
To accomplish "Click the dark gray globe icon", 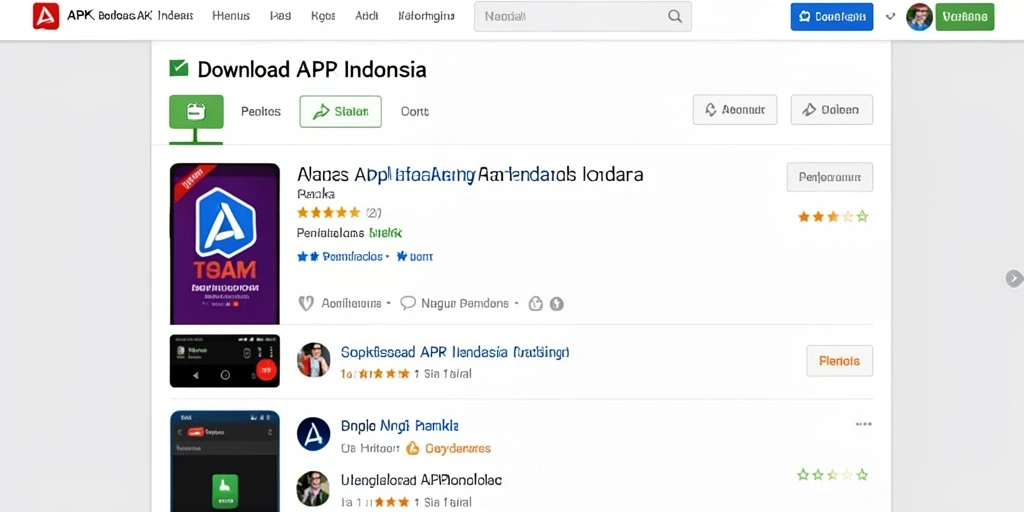I will point(556,304).
